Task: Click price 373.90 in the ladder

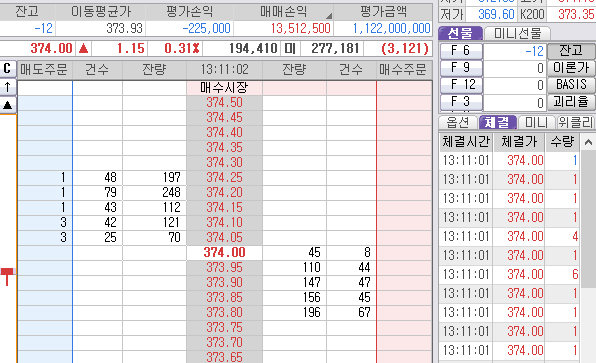Action: tap(224, 282)
